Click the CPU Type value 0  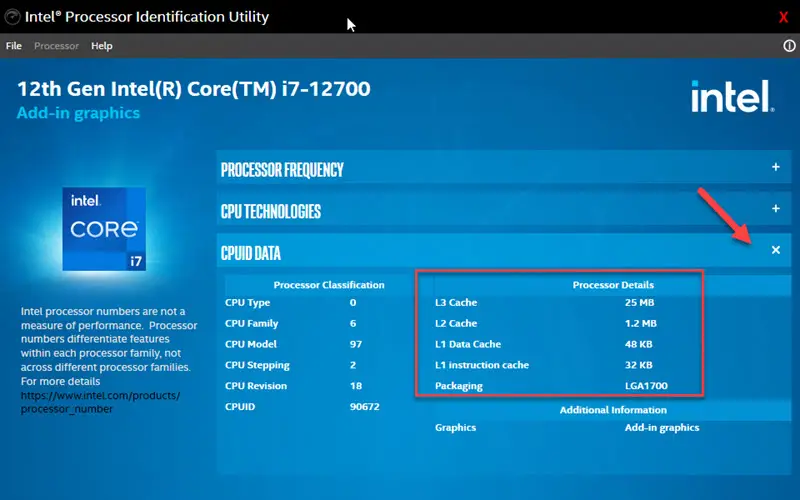353,303
